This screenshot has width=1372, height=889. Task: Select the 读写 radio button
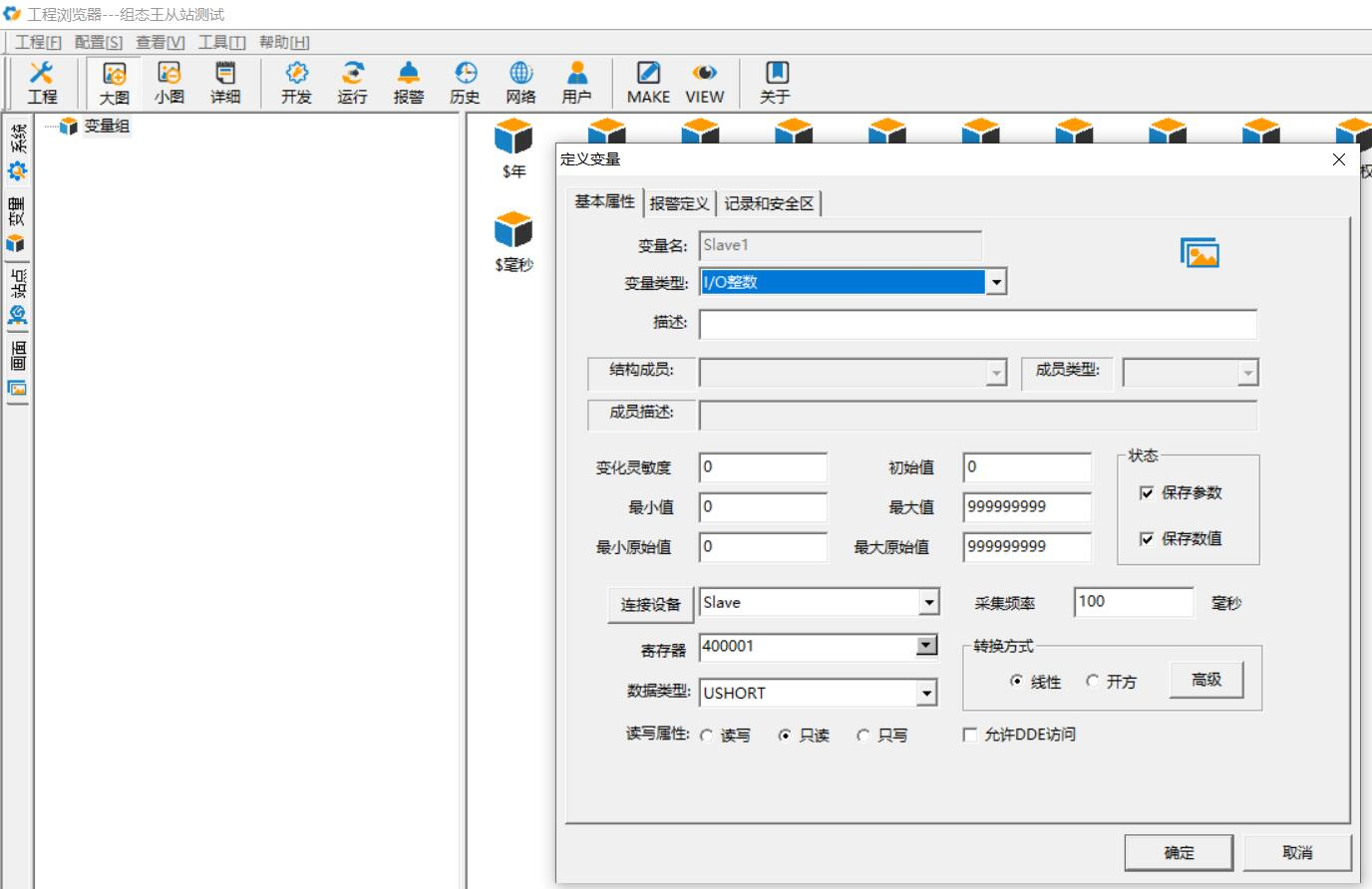point(706,736)
